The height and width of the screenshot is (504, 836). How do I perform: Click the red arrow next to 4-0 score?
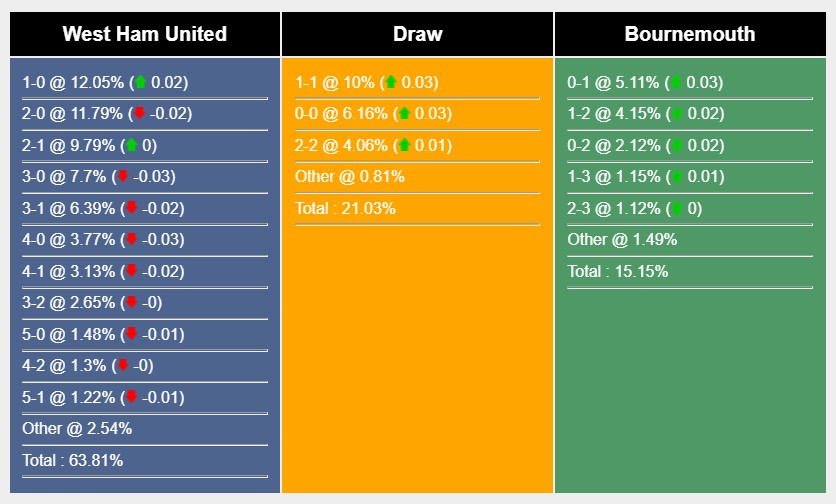click(131, 240)
